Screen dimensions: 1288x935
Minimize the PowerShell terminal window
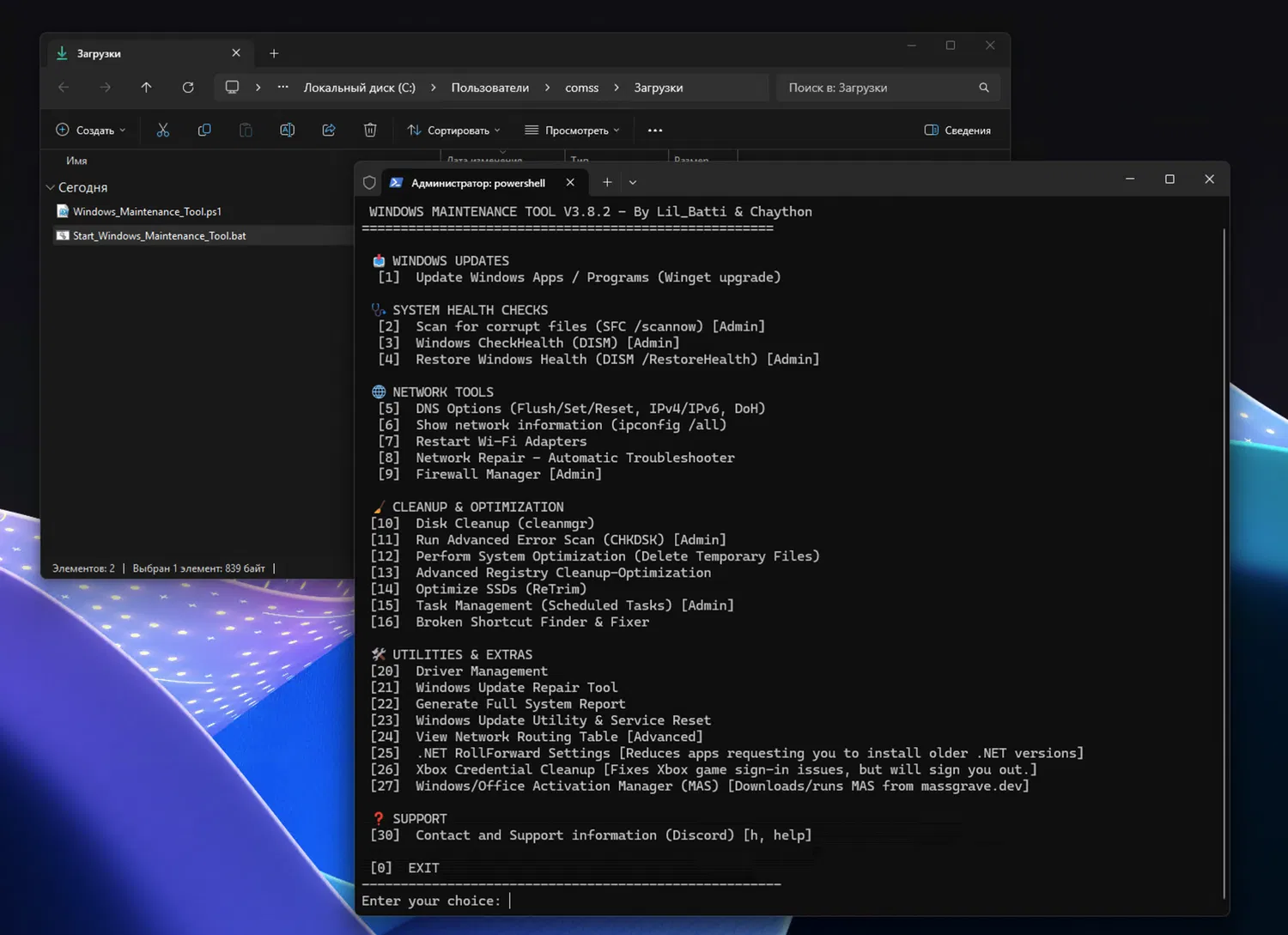pyautogui.click(x=1130, y=179)
